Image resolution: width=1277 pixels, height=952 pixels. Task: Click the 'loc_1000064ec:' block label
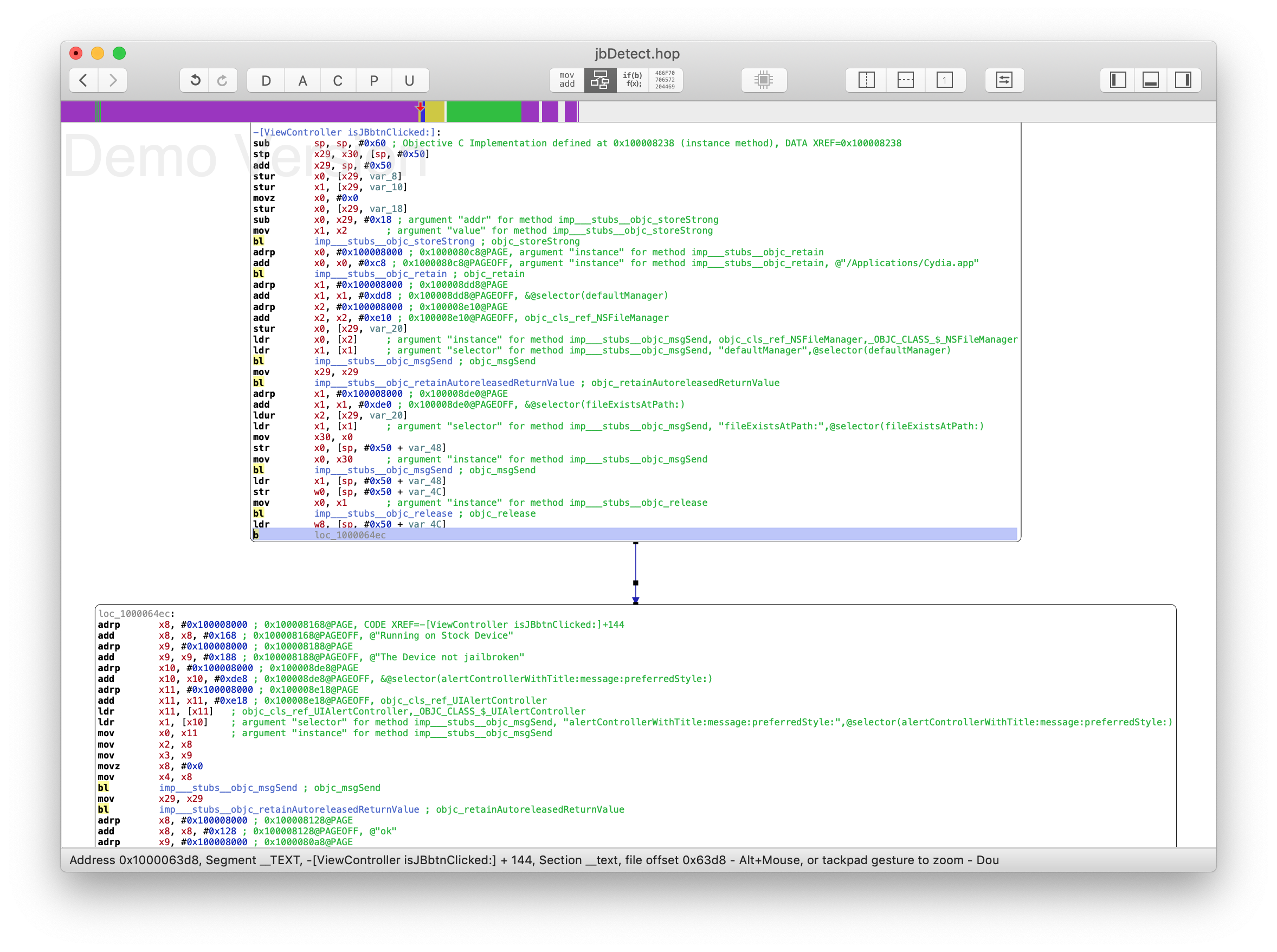coord(137,614)
